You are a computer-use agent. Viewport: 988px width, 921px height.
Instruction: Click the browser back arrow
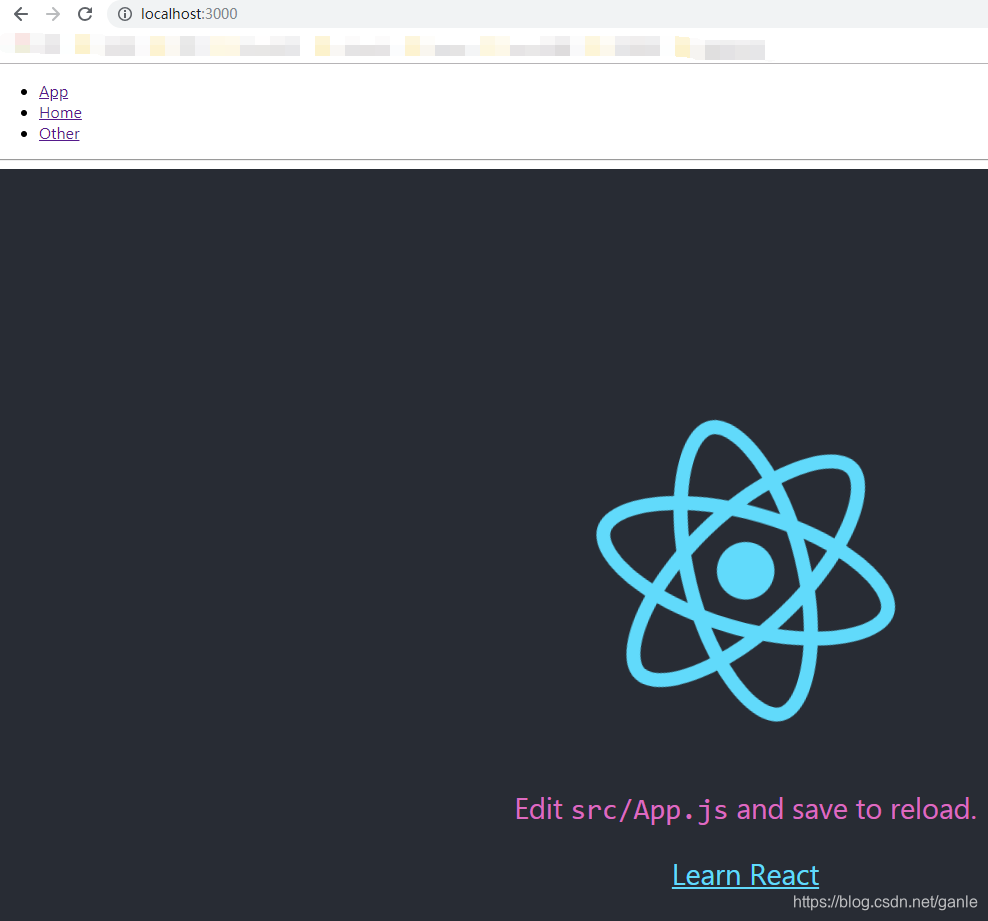click(21, 14)
